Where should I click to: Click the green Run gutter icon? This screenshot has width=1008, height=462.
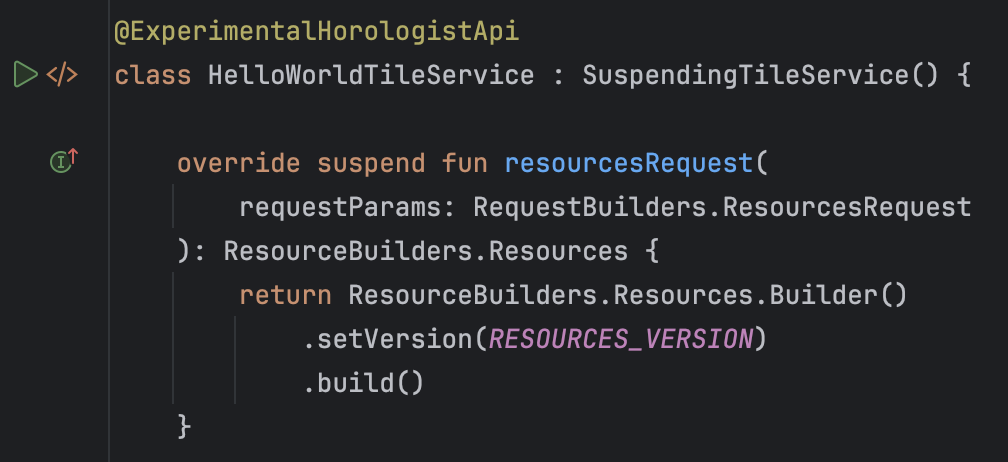[25, 74]
